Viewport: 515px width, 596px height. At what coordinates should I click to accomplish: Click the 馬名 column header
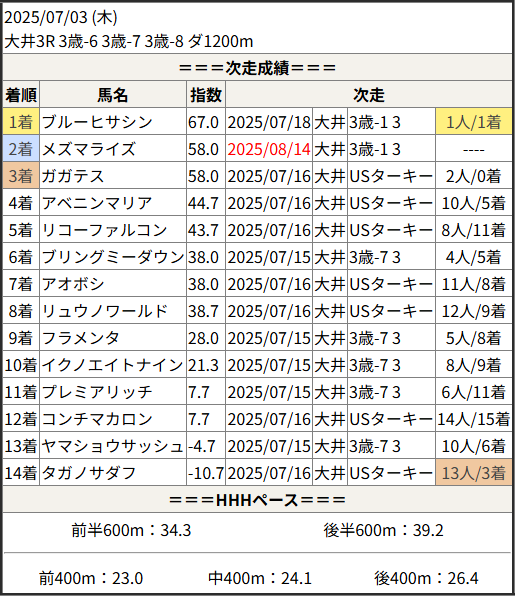[x=113, y=95]
